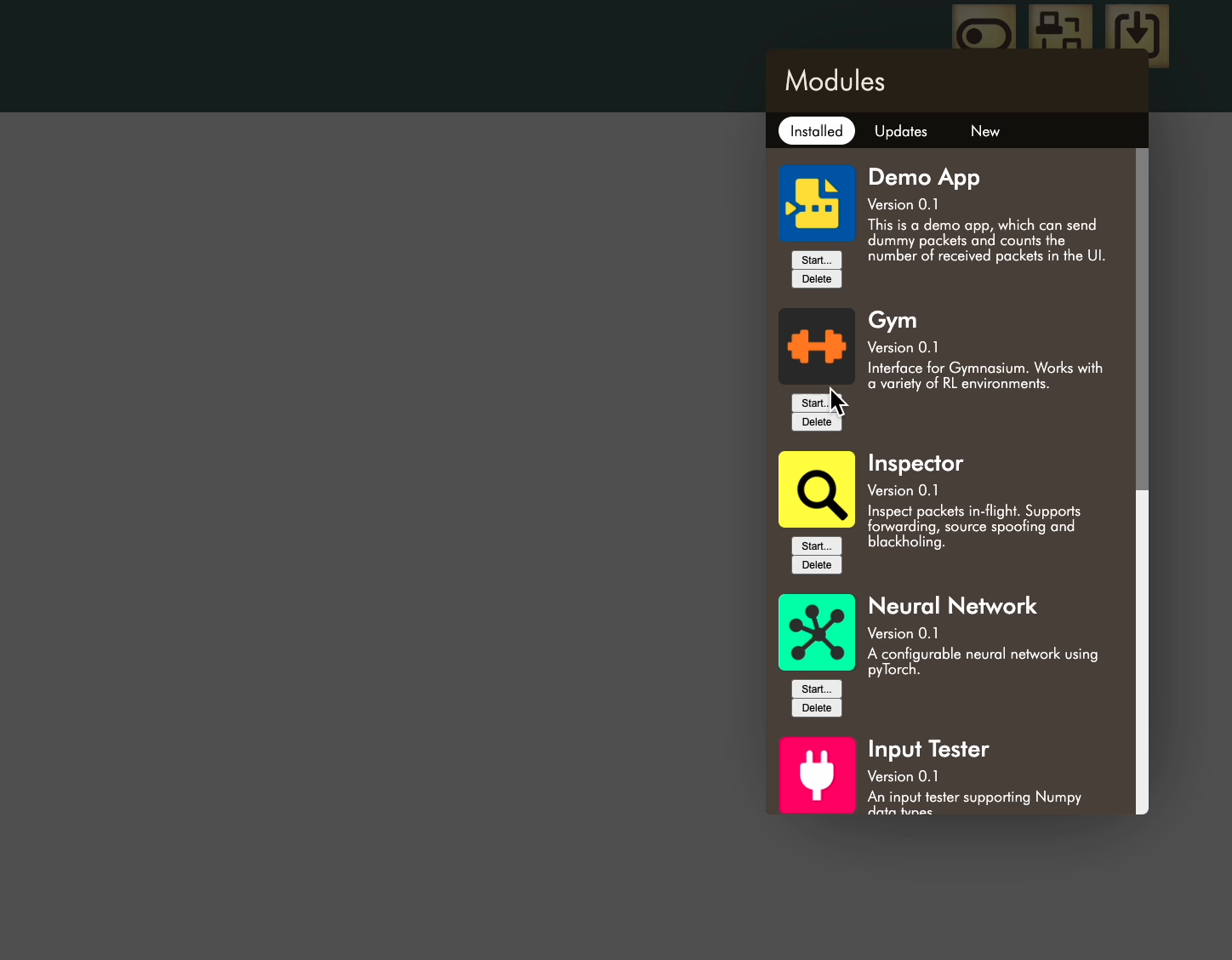Open the New modules tab
Image resolution: width=1232 pixels, height=960 pixels.
(x=984, y=131)
